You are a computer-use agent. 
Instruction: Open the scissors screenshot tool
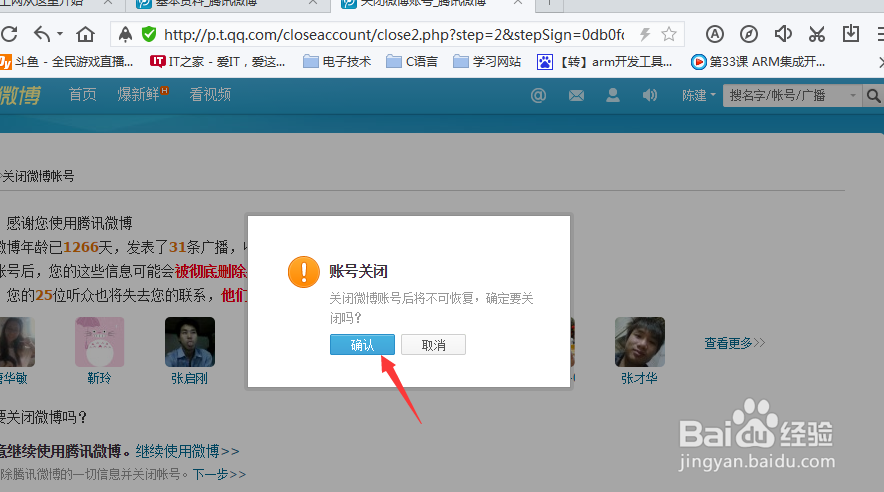[x=817, y=34]
